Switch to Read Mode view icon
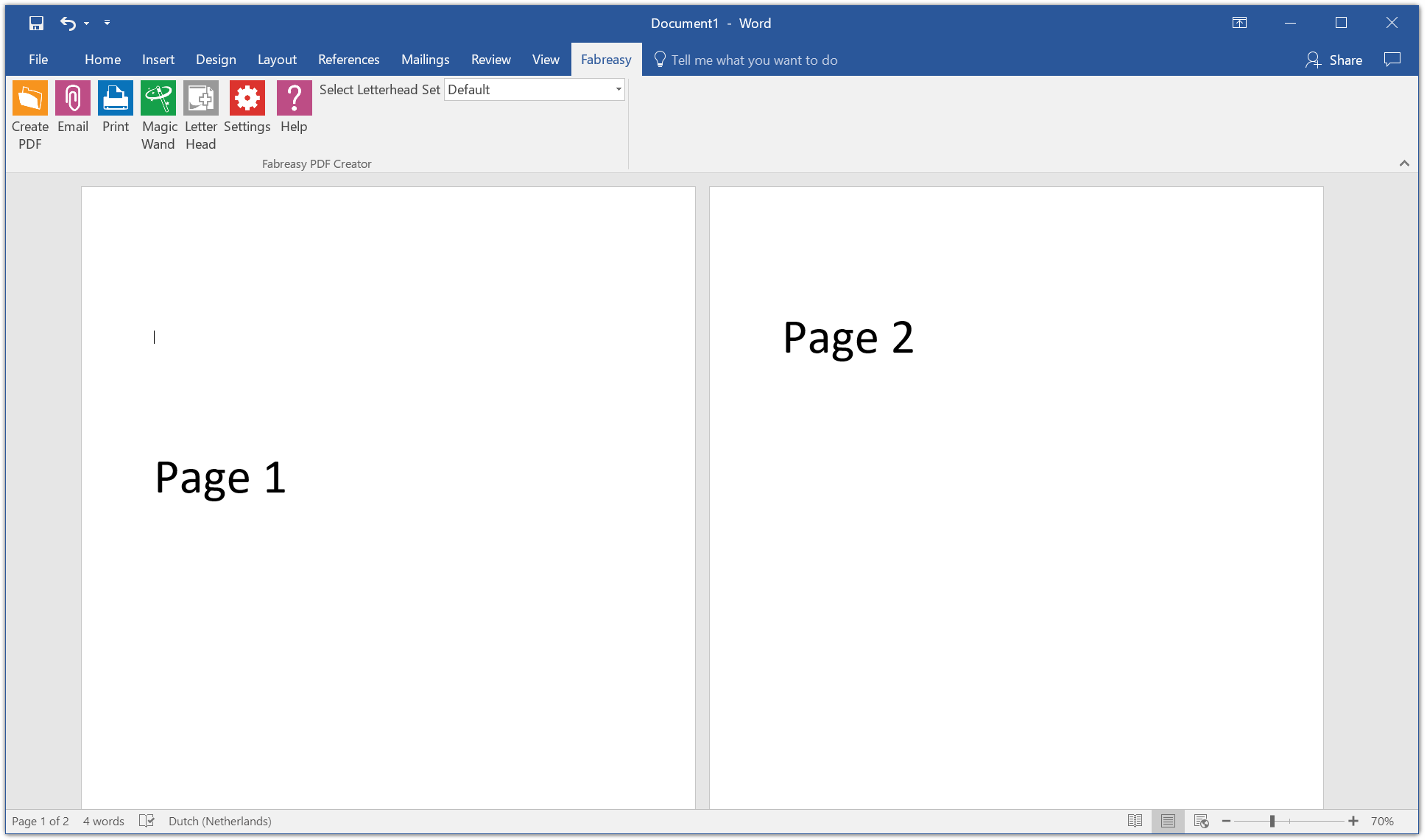This screenshot has height=840, width=1427. [1135, 821]
